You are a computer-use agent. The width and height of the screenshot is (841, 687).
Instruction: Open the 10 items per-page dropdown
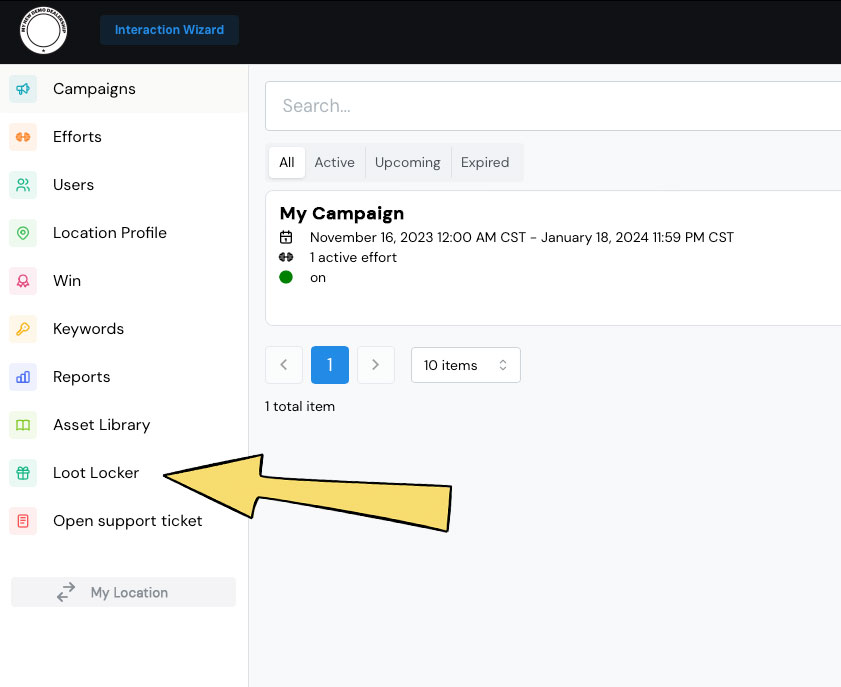[x=465, y=365]
